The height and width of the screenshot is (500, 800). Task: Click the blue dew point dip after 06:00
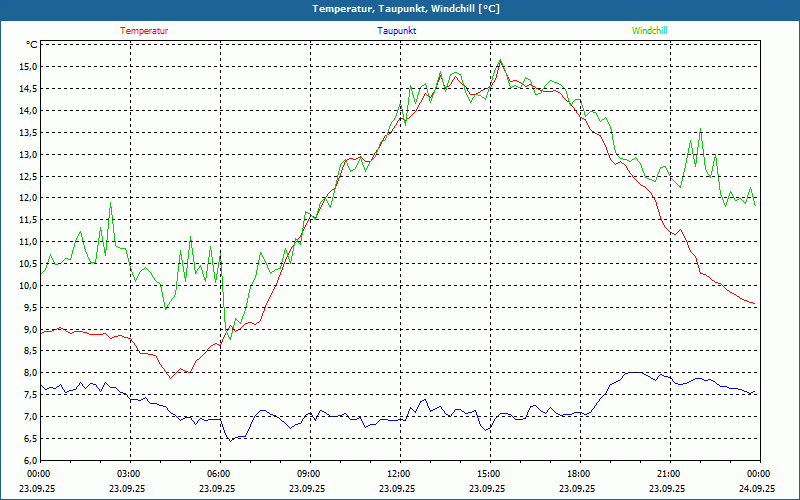(229, 440)
